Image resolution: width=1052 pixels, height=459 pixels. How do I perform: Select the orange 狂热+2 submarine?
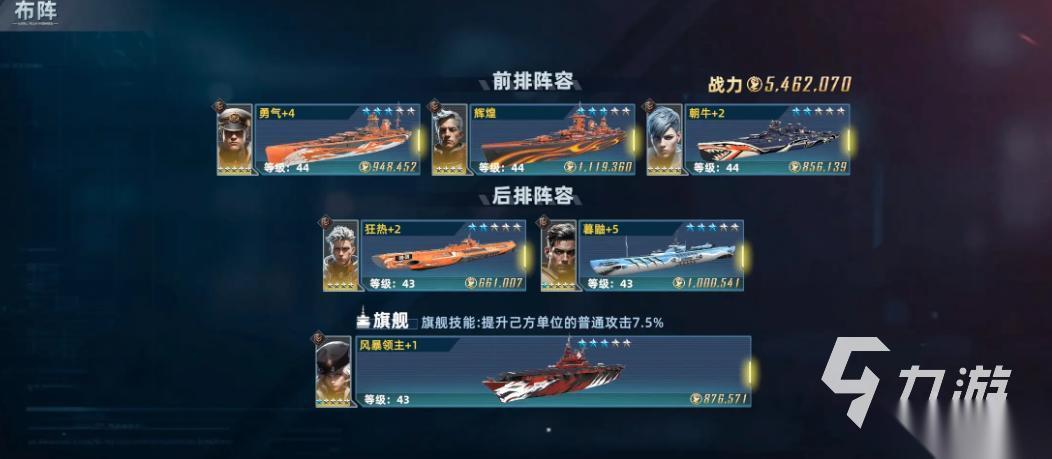(x=443, y=256)
